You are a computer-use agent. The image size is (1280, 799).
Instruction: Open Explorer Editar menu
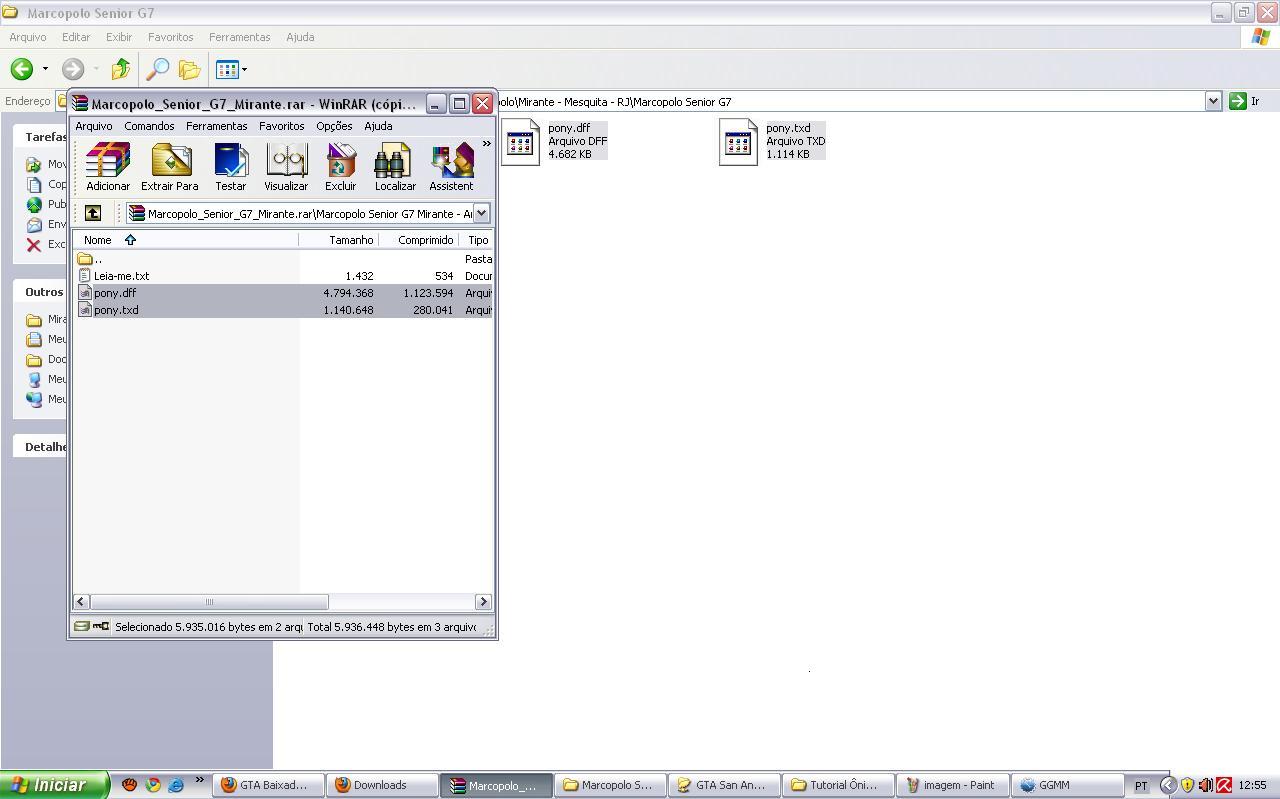click(76, 37)
